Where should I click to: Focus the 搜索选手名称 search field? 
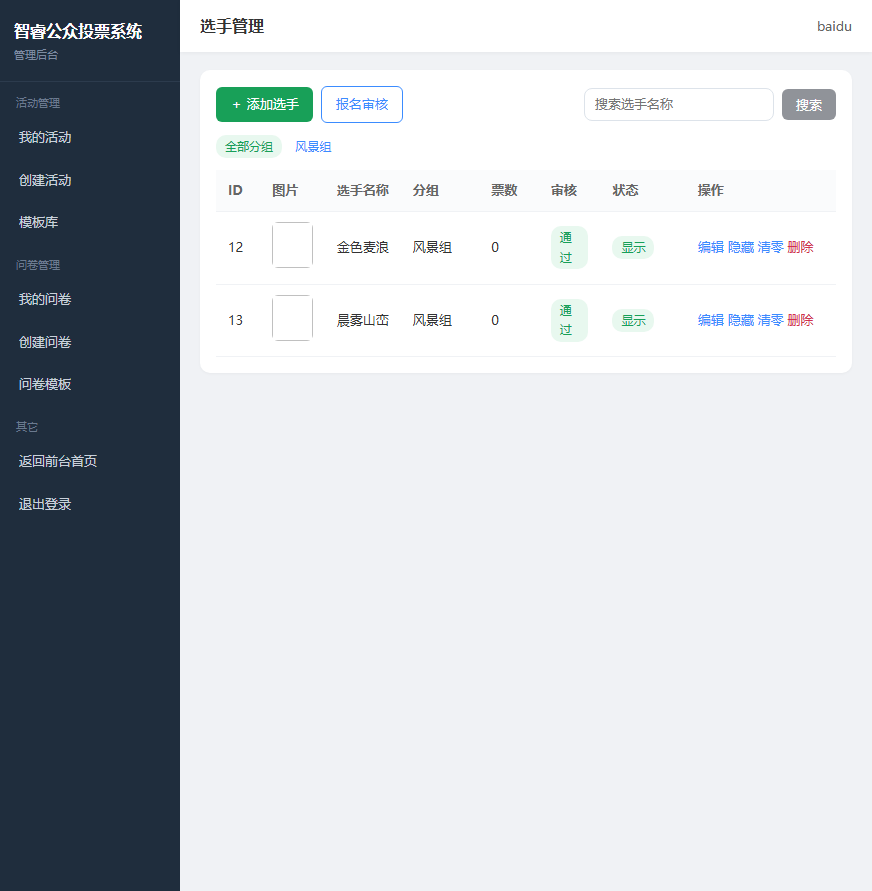click(x=679, y=105)
